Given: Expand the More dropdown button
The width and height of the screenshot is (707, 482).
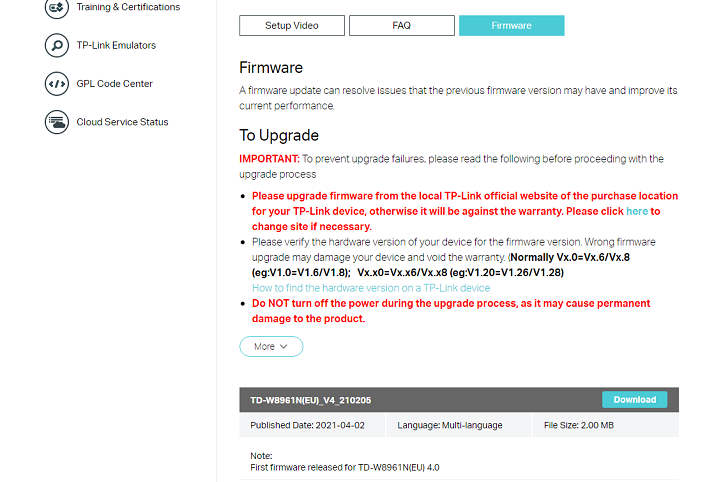Looking at the screenshot, I should (x=271, y=346).
